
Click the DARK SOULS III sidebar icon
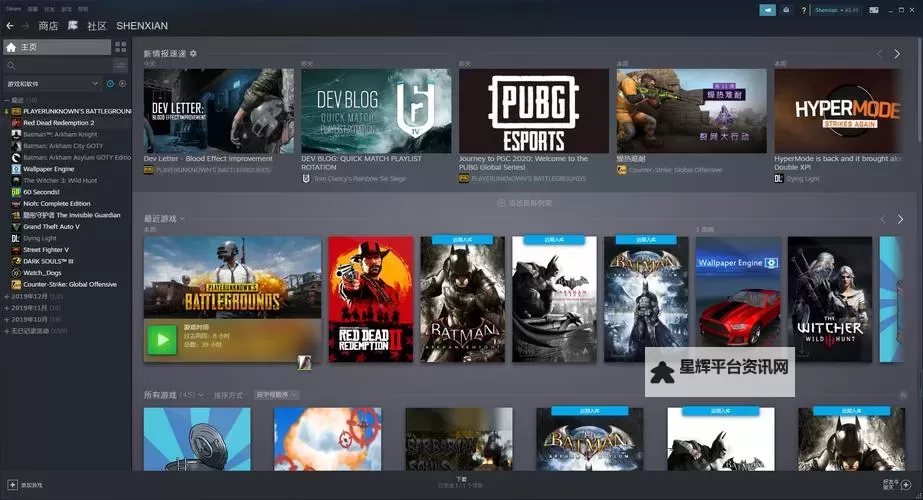[16, 261]
